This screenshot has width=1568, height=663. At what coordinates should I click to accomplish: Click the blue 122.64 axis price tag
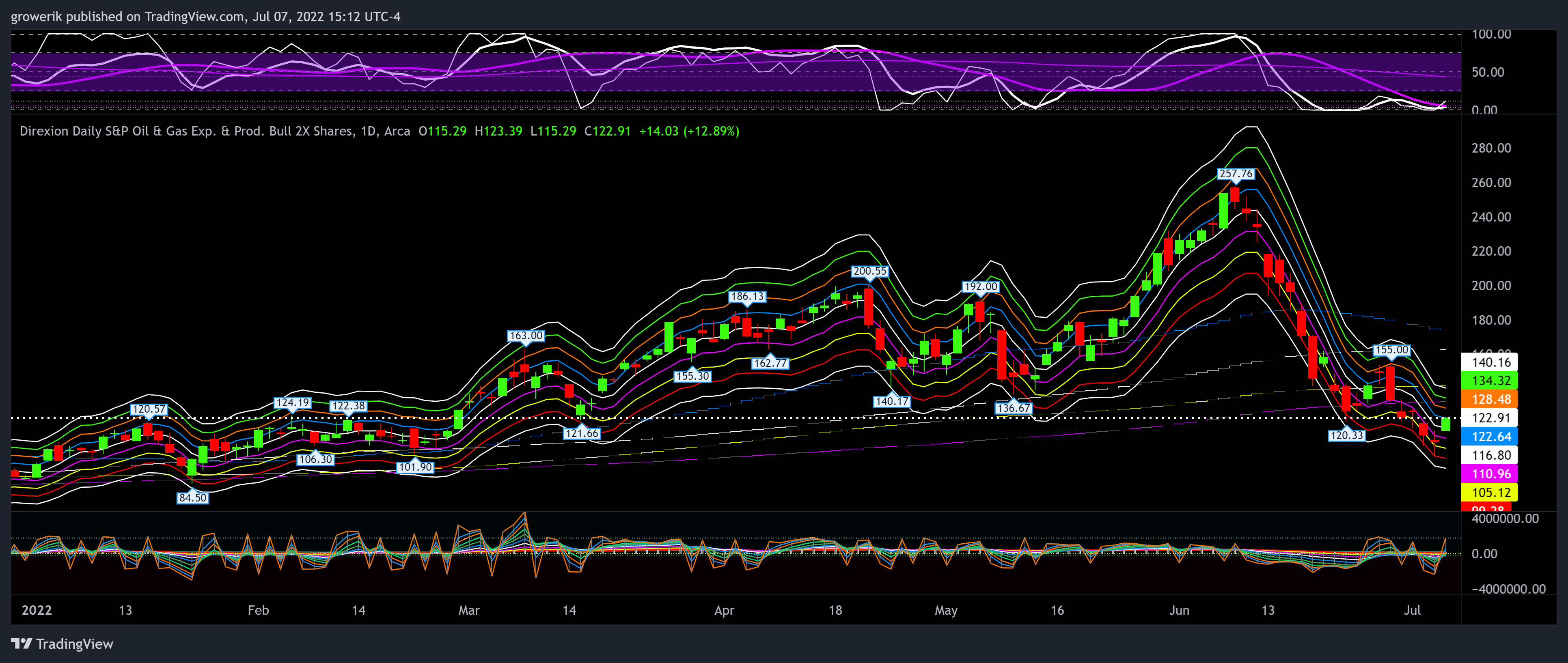click(1490, 437)
